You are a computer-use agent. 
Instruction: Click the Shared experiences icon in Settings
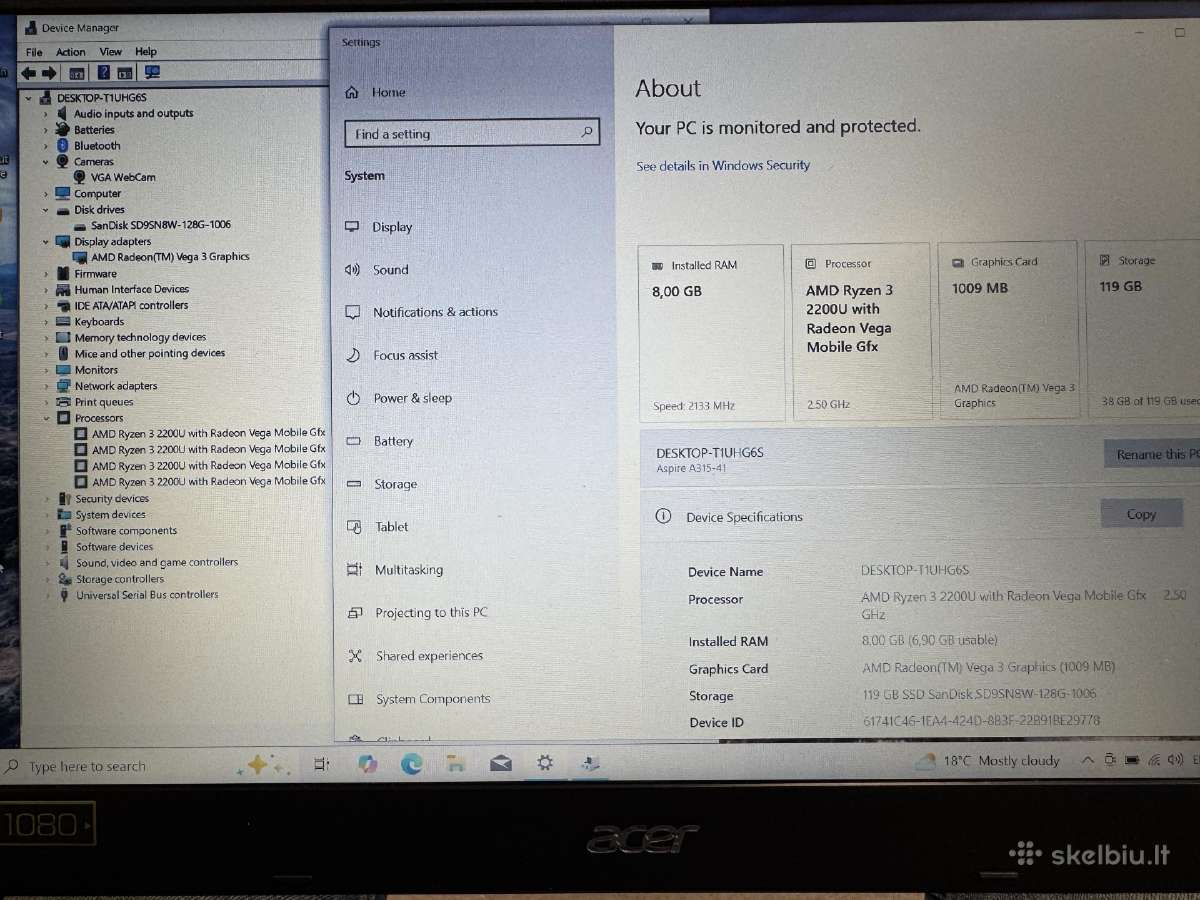[x=355, y=656]
